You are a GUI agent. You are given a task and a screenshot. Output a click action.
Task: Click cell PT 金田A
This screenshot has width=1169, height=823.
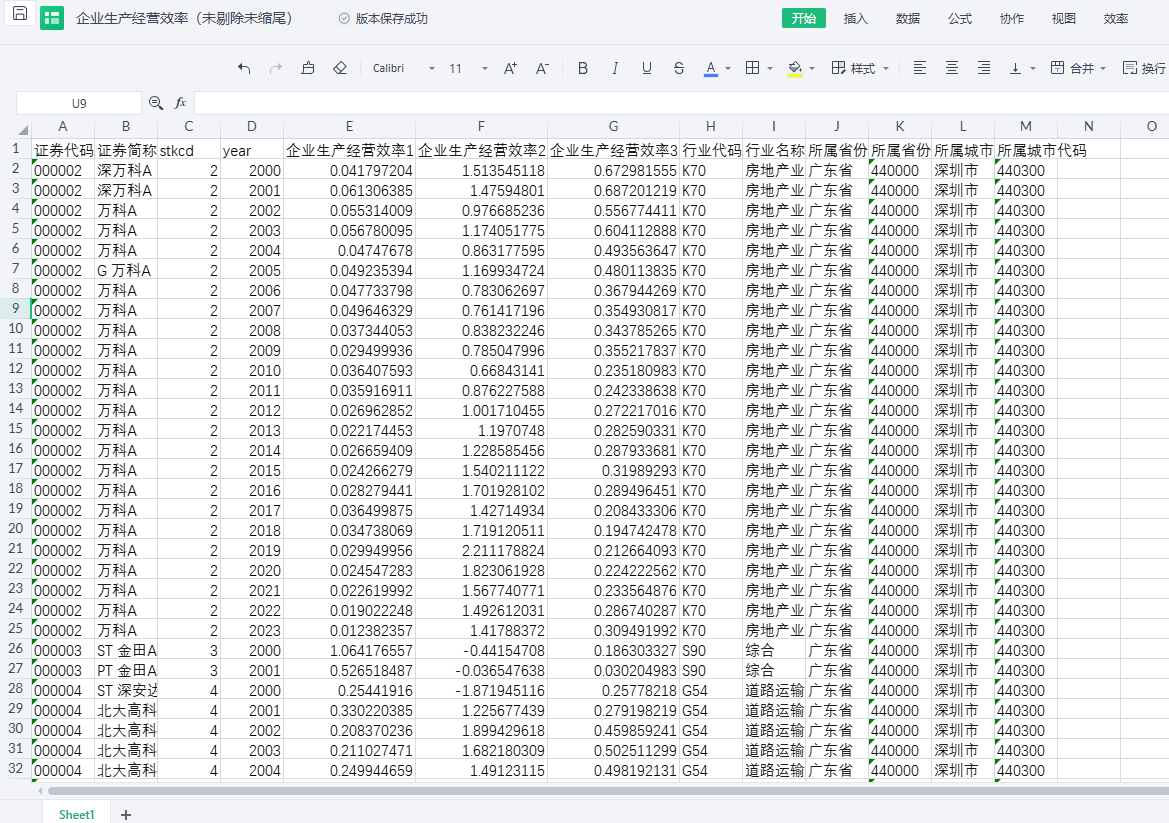pos(125,670)
